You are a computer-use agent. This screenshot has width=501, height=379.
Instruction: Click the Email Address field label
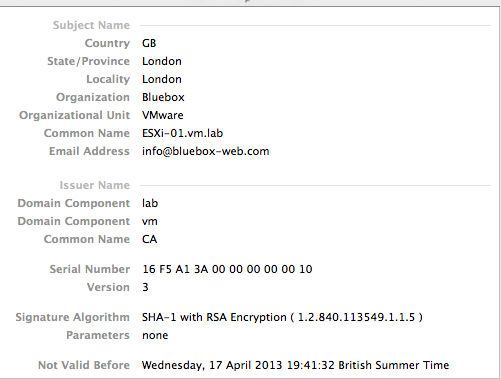click(x=89, y=151)
